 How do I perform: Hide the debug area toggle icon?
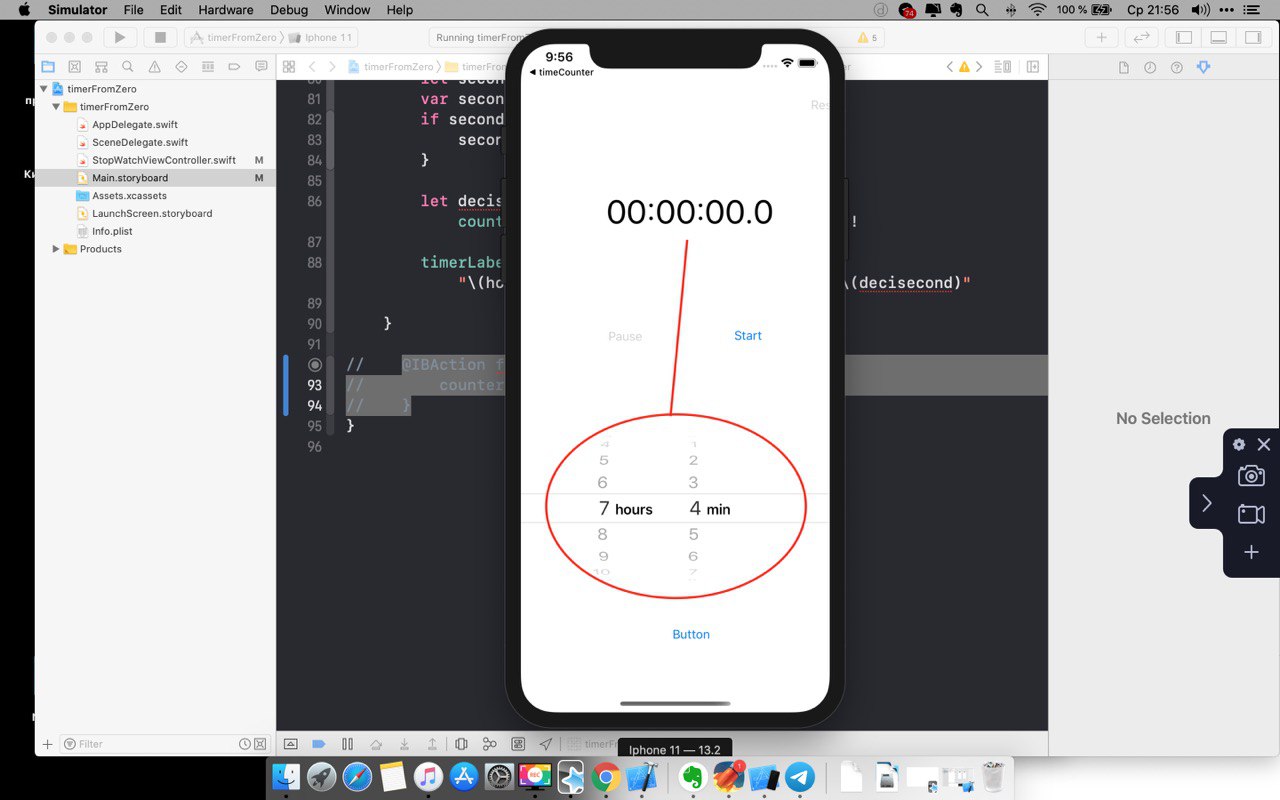(291, 744)
